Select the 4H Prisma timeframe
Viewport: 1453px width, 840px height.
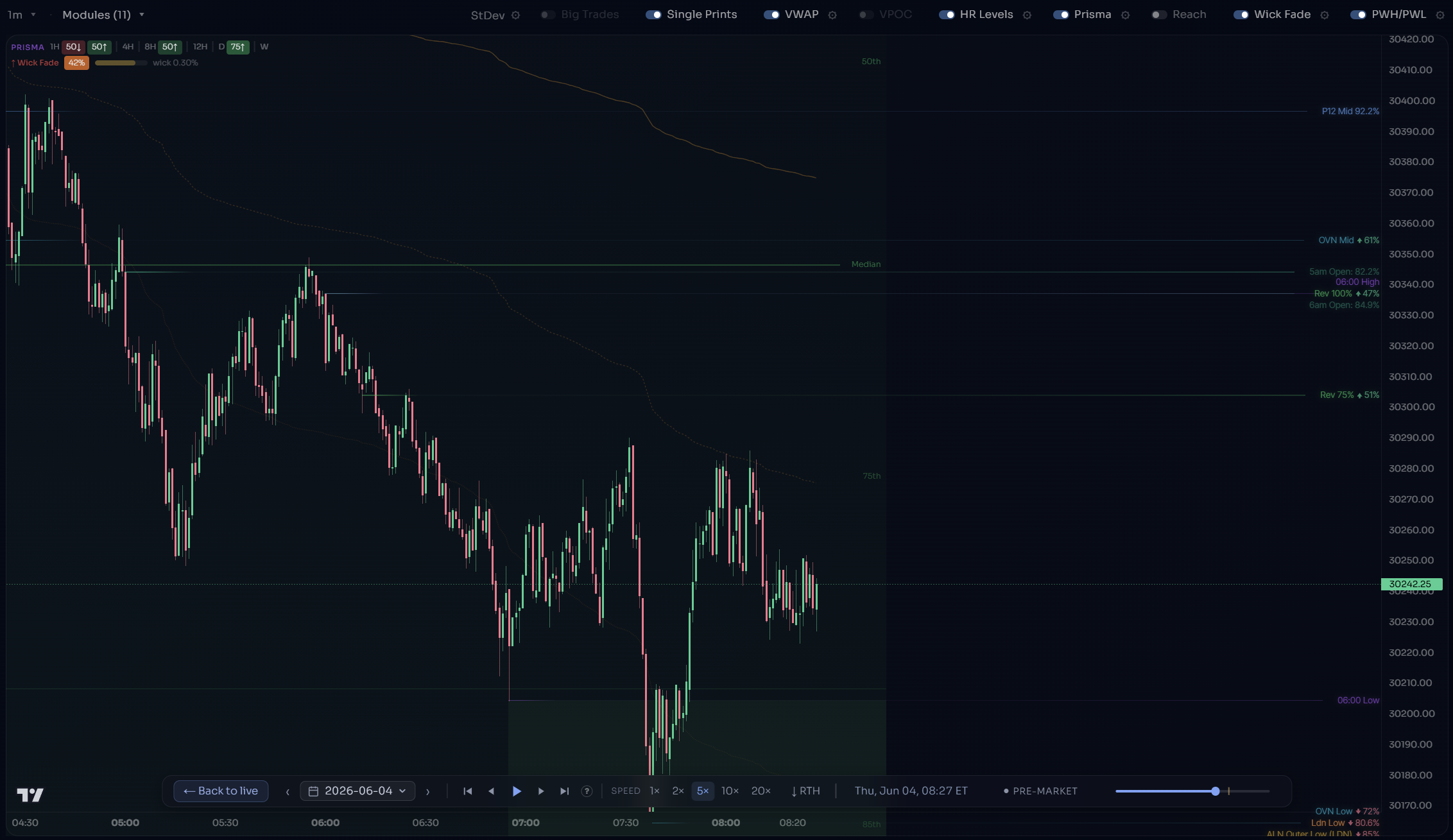click(128, 47)
